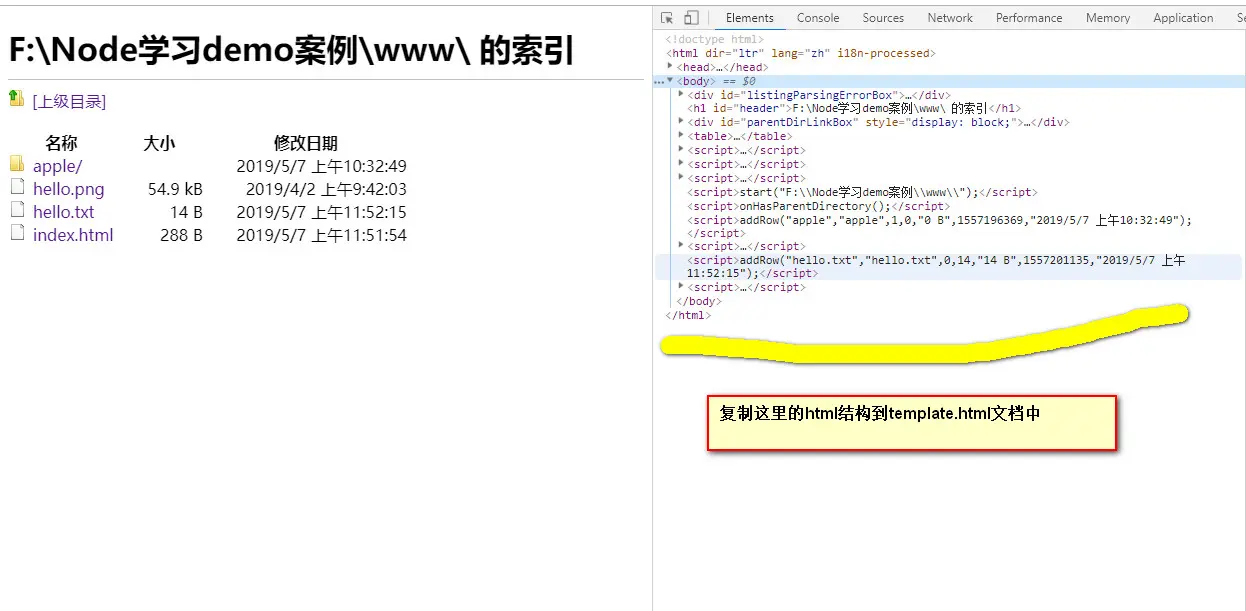This screenshot has width=1246, height=611.
Task: Click the green up-arrow parent directory icon
Action: pyautogui.click(x=16, y=98)
